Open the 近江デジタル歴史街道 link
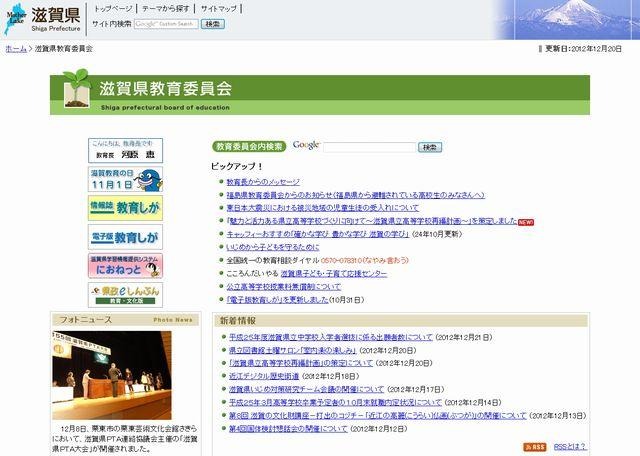The width and height of the screenshot is (640, 456). 264,376
